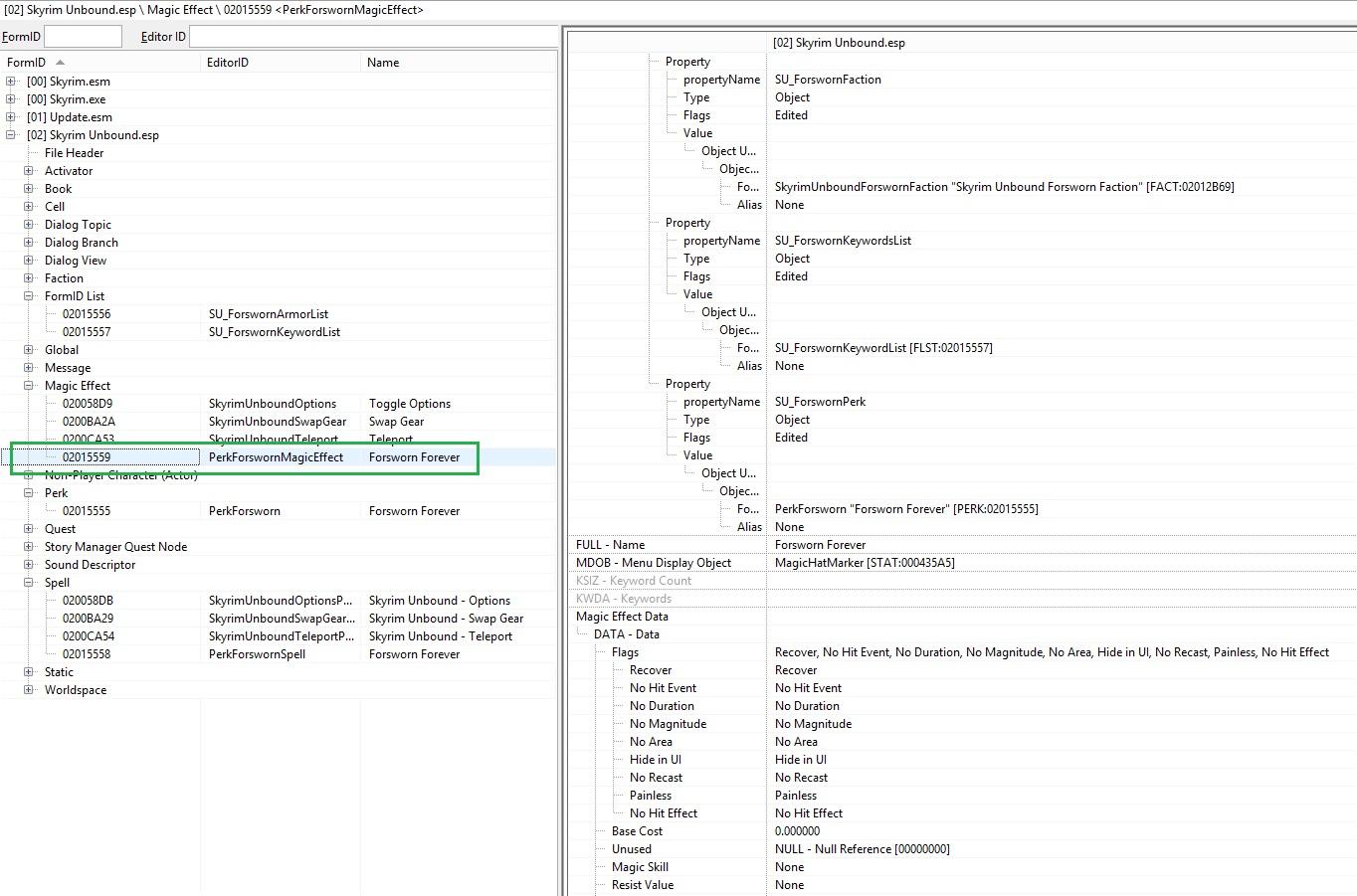Select the Hide in UI flag row
Viewport: 1357px width, 896px height.
point(962,760)
